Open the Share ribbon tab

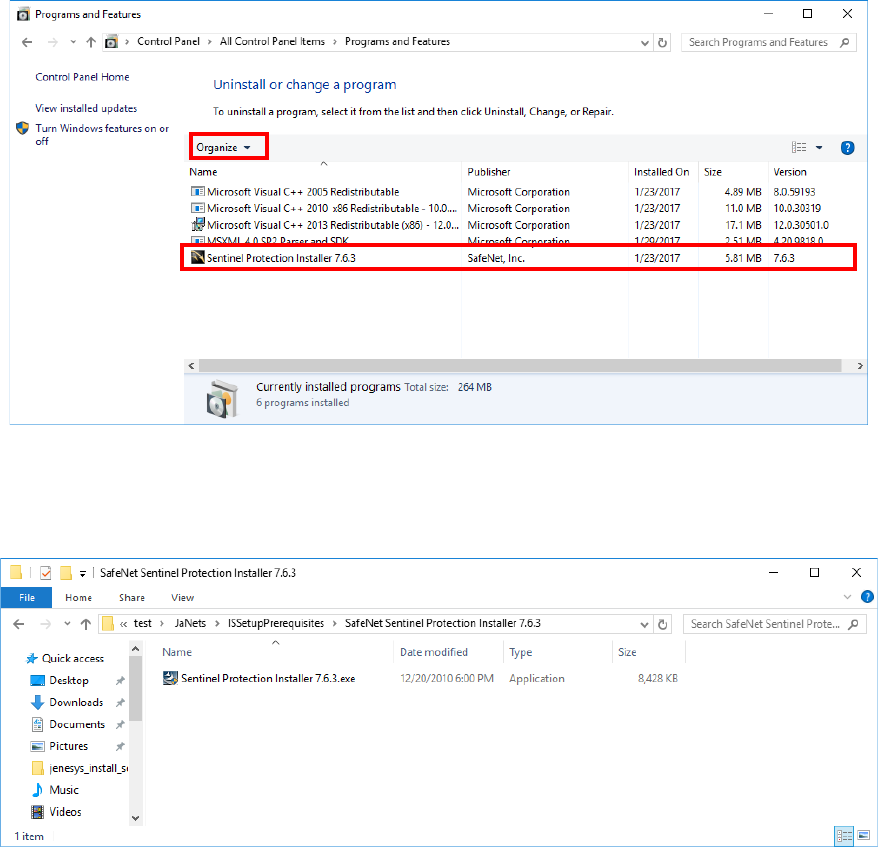tap(132, 597)
